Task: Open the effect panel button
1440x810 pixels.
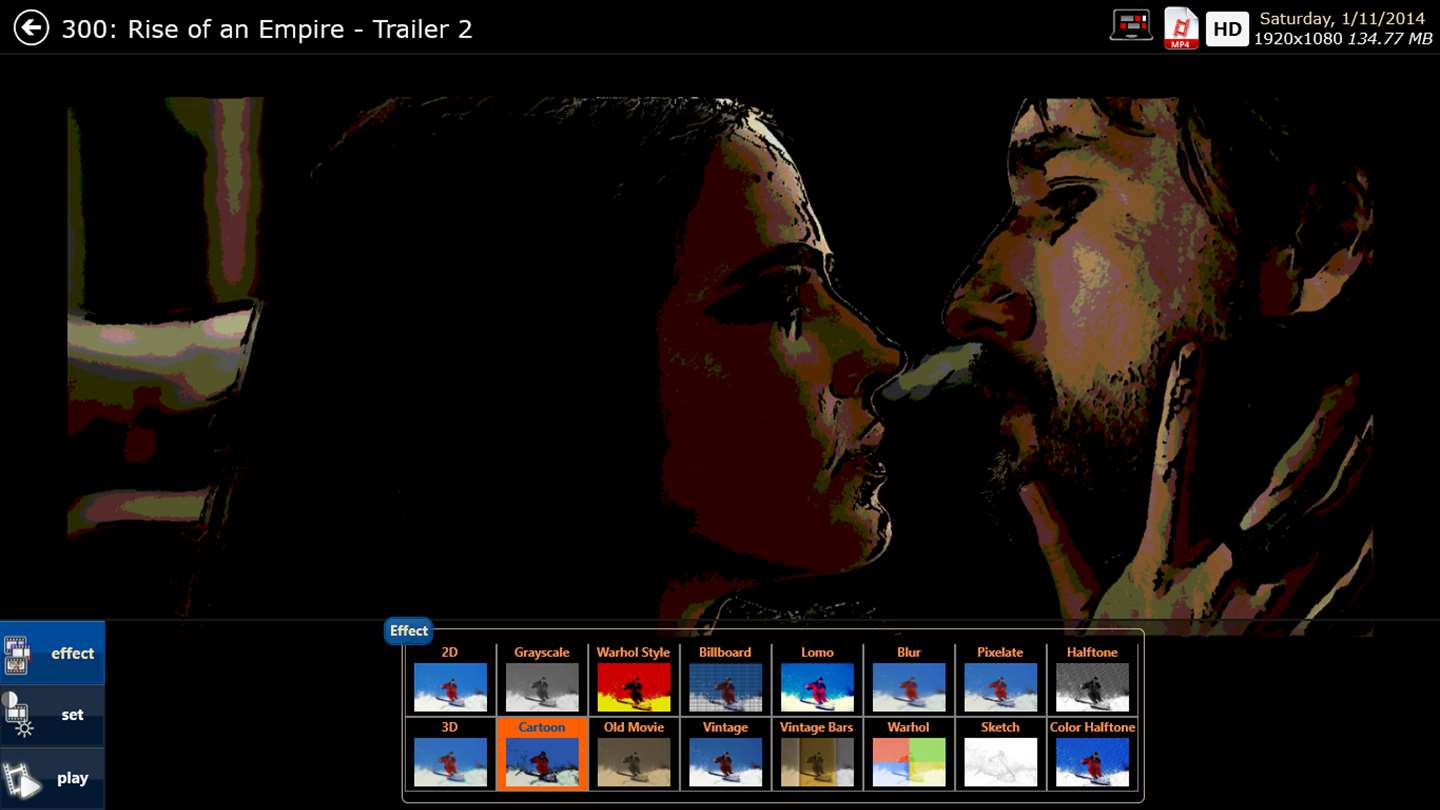Action: coord(52,653)
